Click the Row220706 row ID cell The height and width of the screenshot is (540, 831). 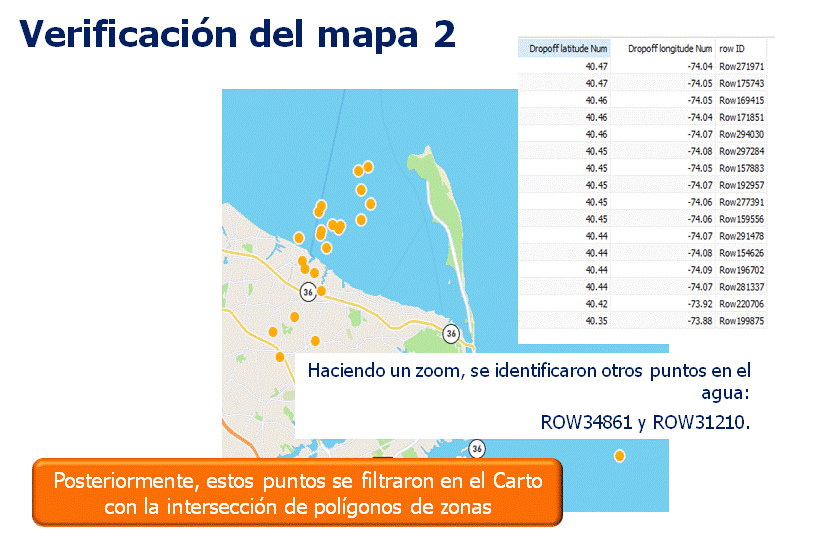click(742, 304)
